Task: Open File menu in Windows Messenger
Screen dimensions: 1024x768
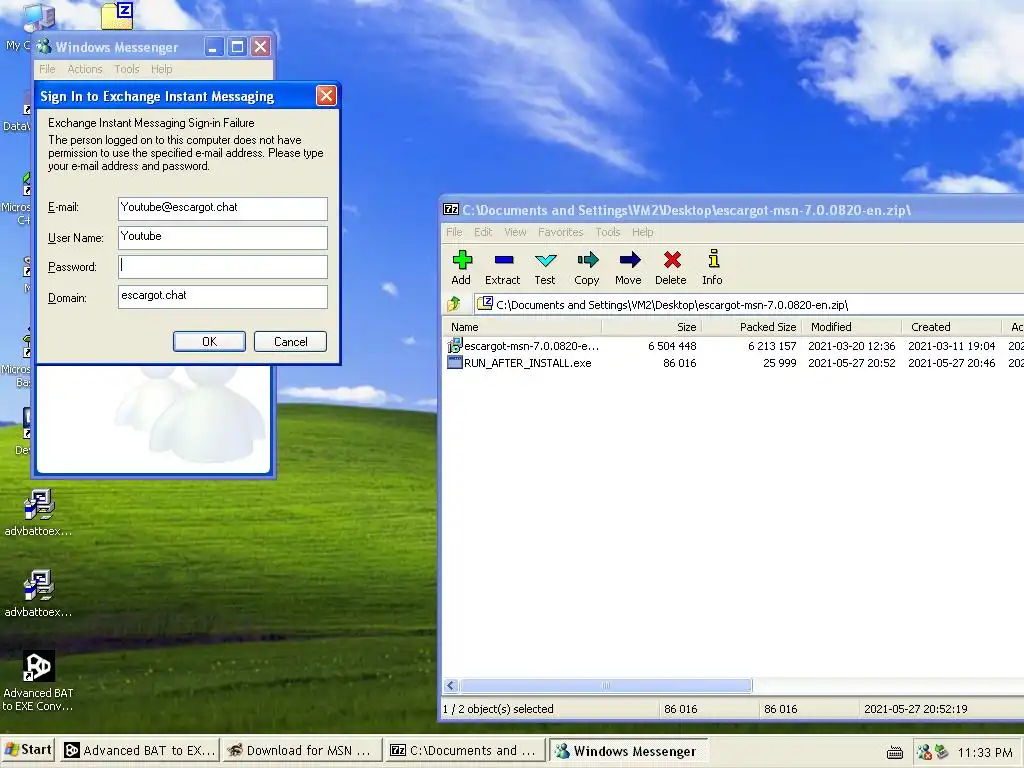Action: point(47,69)
